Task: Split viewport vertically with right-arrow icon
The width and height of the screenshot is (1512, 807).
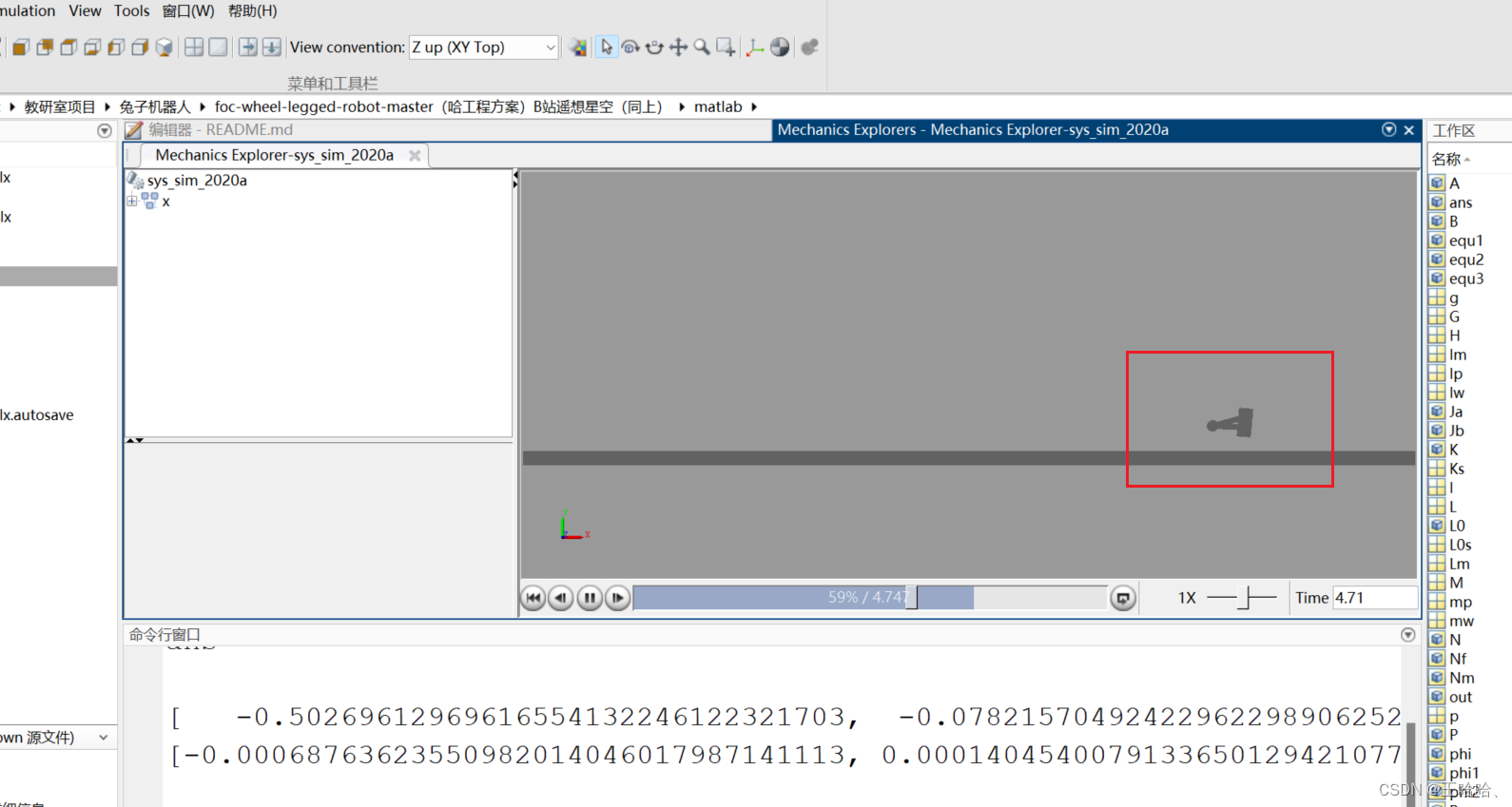Action: point(248,48)
